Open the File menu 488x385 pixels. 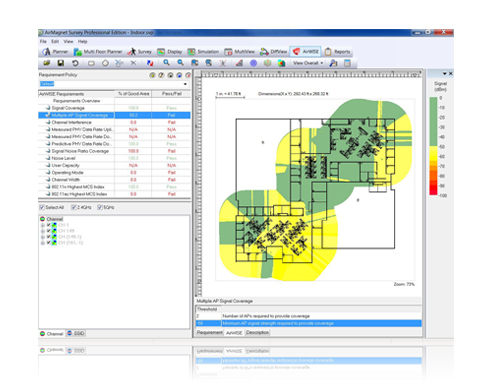pos(43,41)
